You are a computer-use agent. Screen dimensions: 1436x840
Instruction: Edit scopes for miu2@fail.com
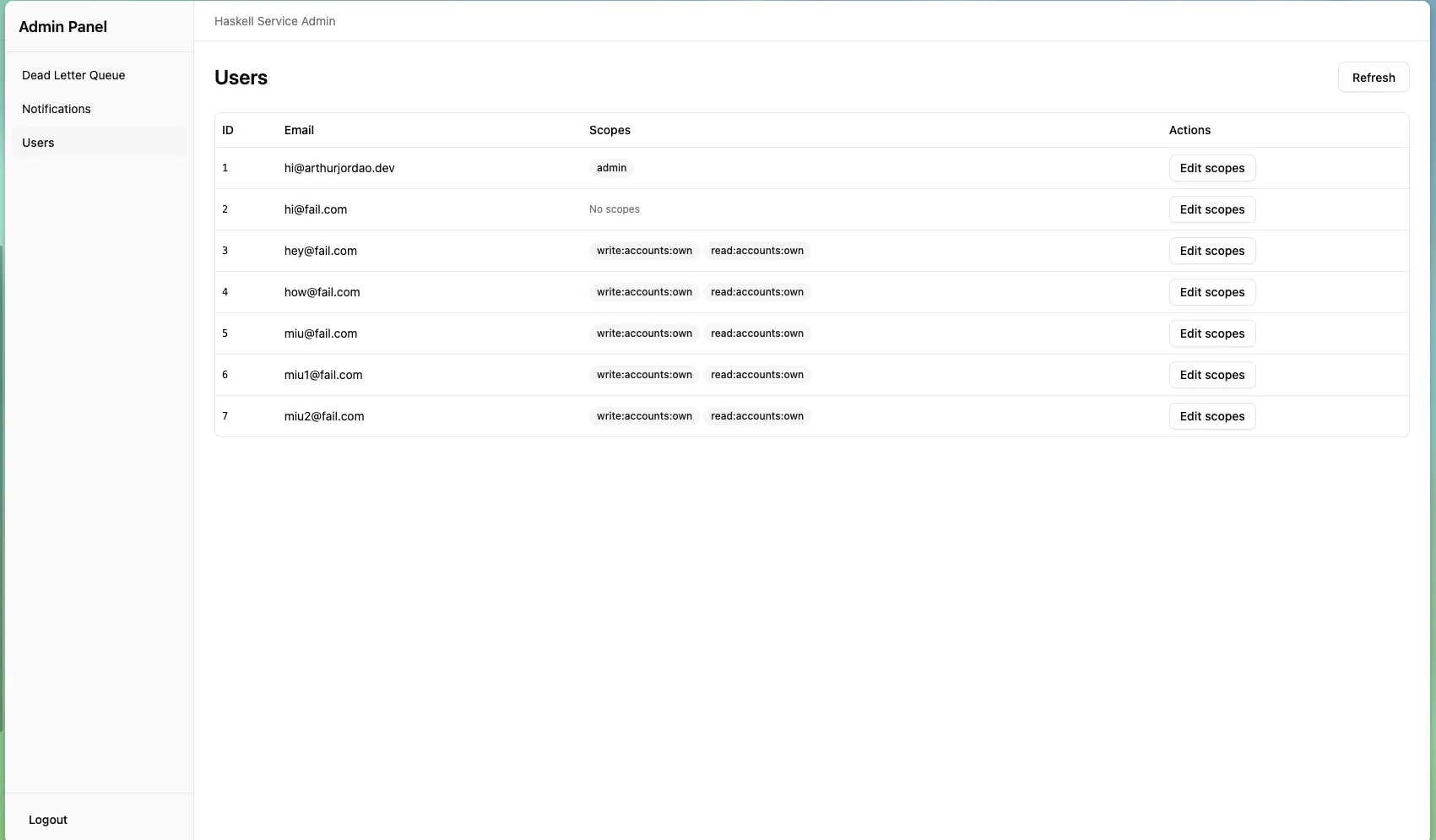pos(1212,416)
